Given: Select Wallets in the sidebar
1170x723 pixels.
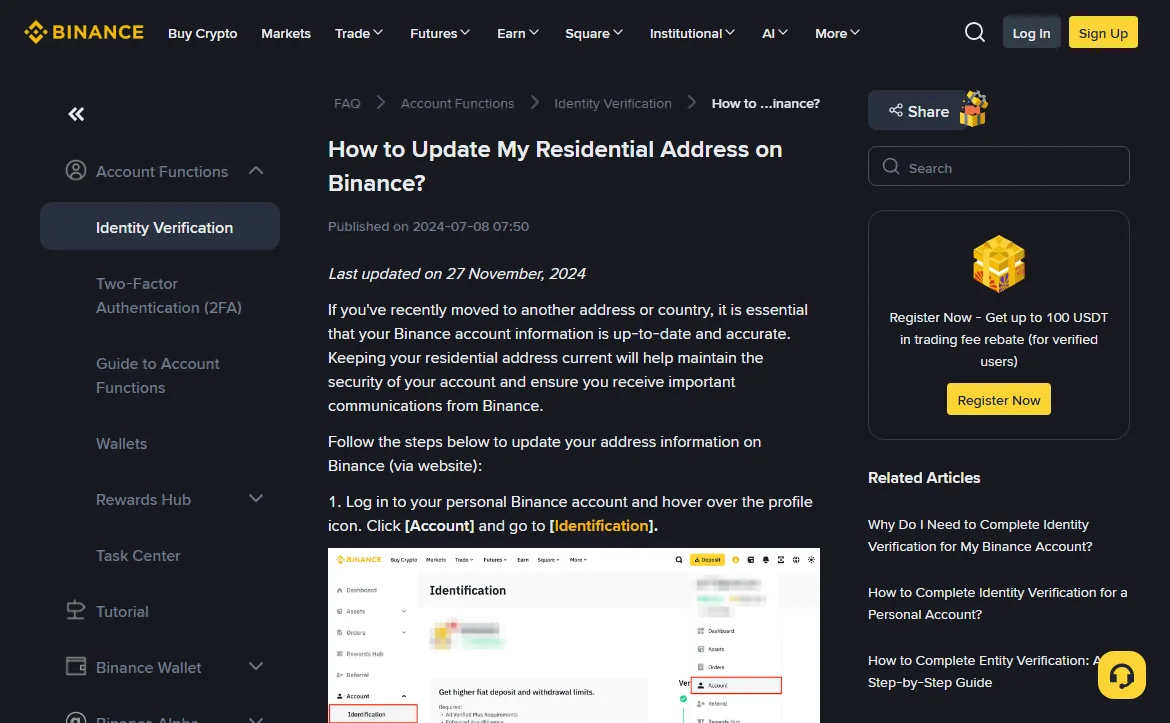Looking at the screenshot, I should click(121, 443).
